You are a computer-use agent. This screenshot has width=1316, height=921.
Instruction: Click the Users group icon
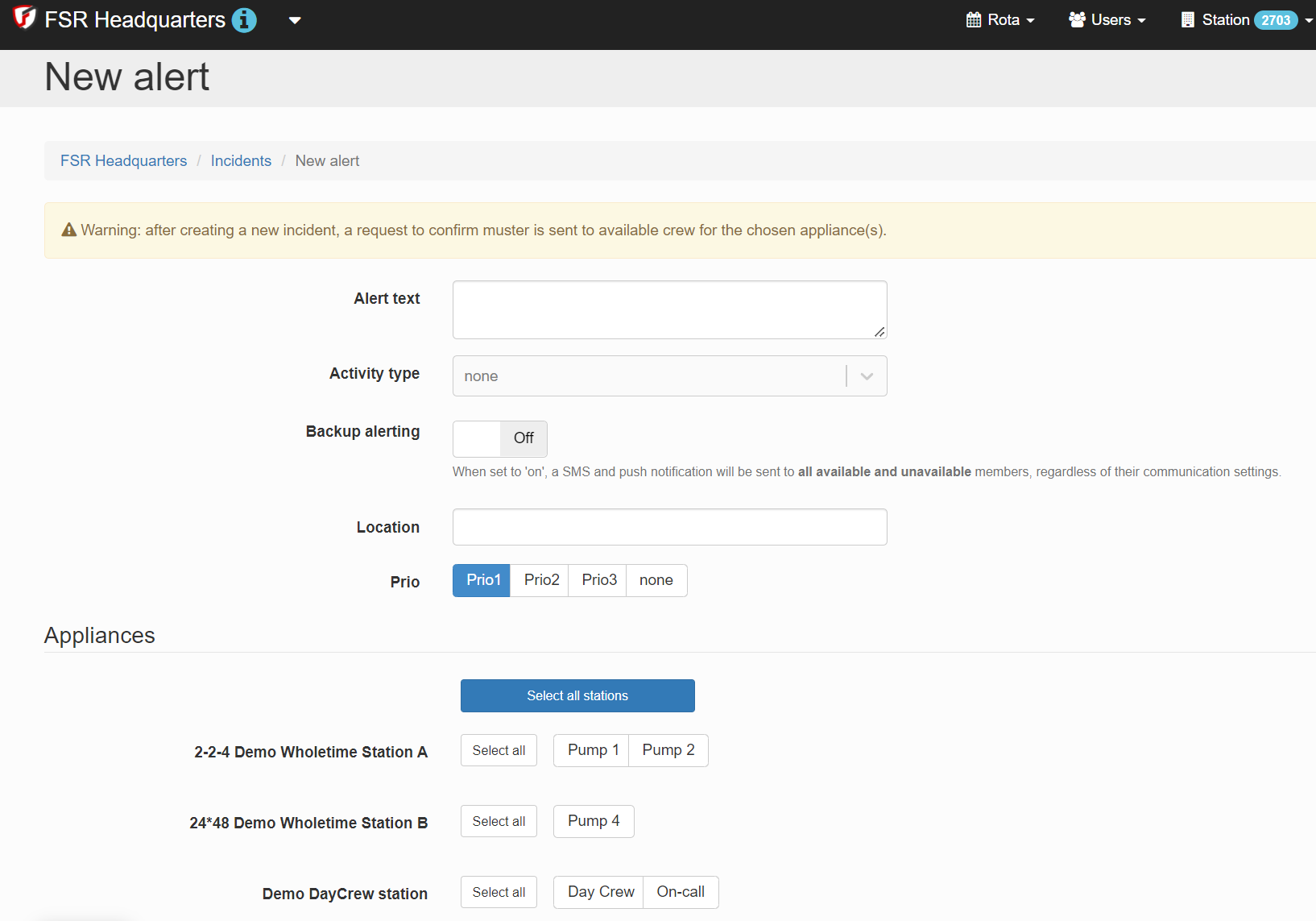click(1077, 20)
